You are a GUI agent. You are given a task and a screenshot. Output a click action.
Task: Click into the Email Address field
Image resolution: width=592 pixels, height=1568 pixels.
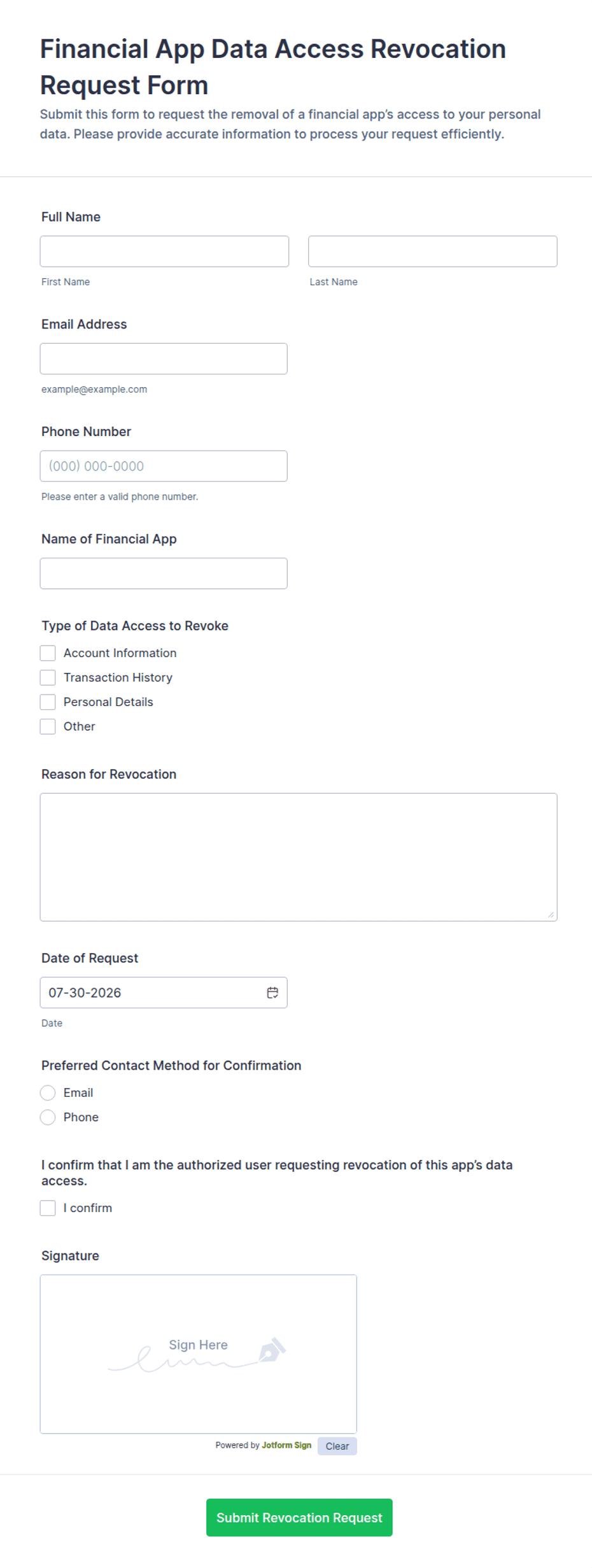(164, 359)
